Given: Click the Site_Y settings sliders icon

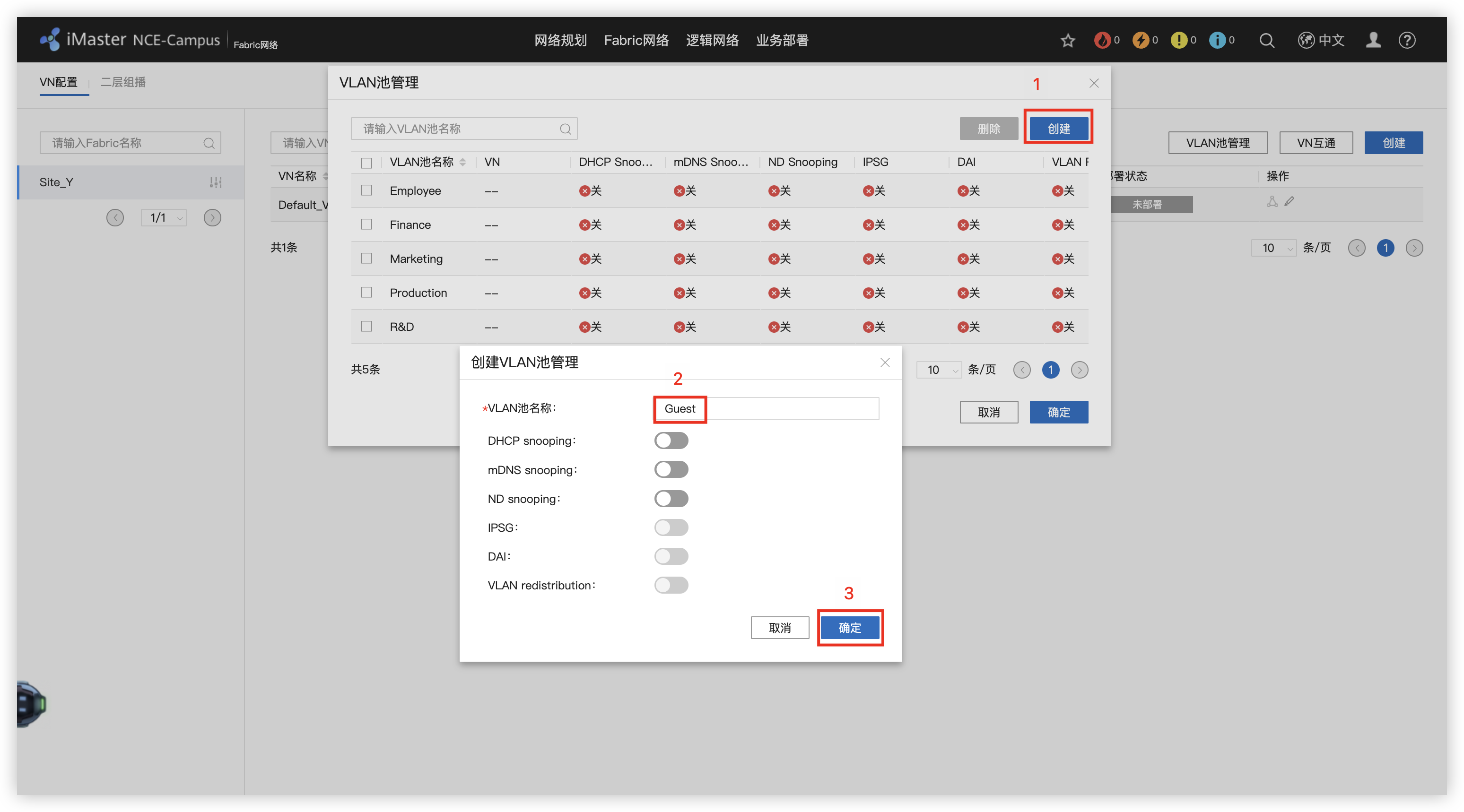Looking at the screenshot, I should coord(216,182).
